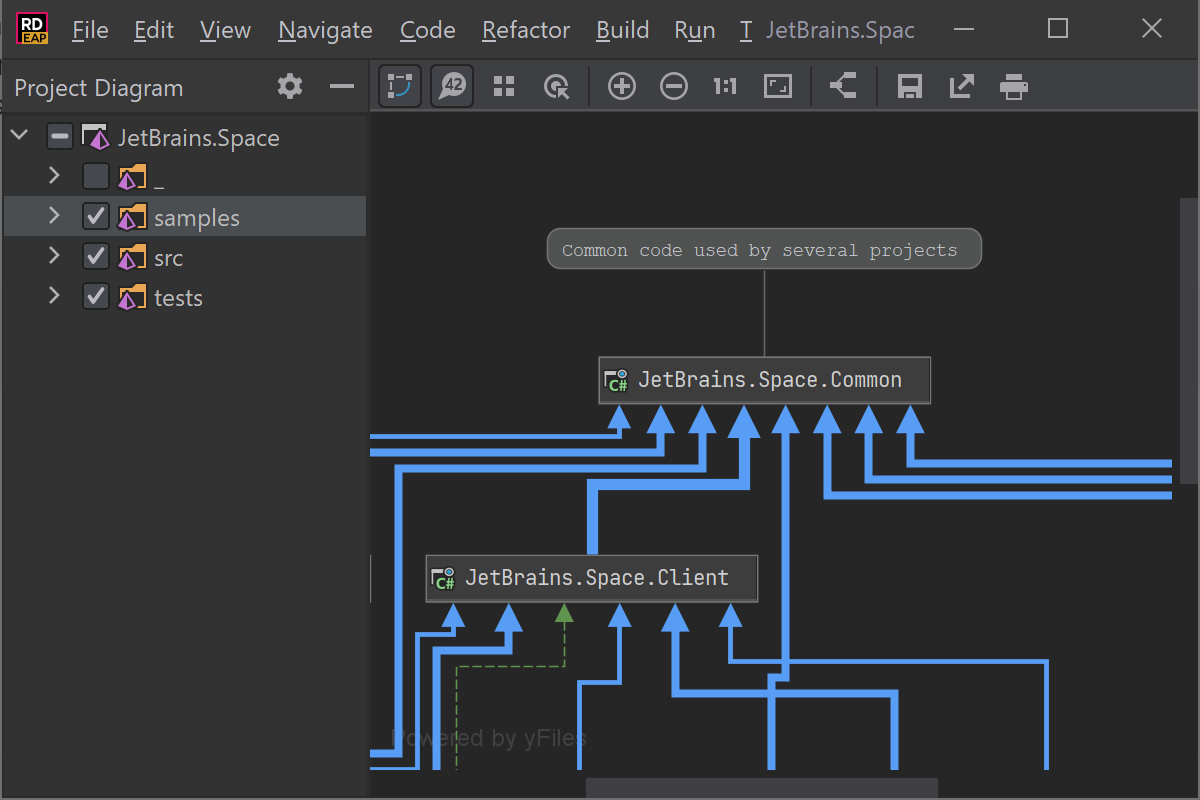Image resolution: width=1200 pixels, height=800 pixels.
Task: Open the View menu
Action: [x=225, y=30]
